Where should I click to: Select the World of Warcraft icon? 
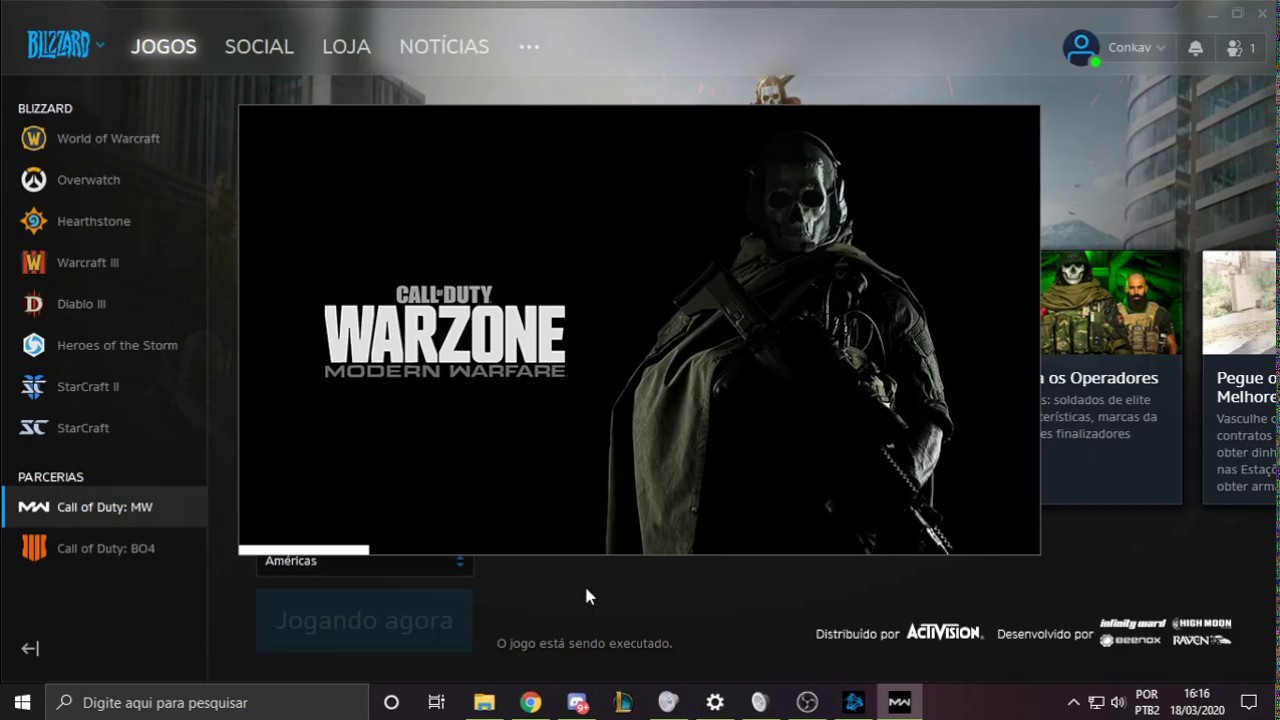tap(34, 138)
